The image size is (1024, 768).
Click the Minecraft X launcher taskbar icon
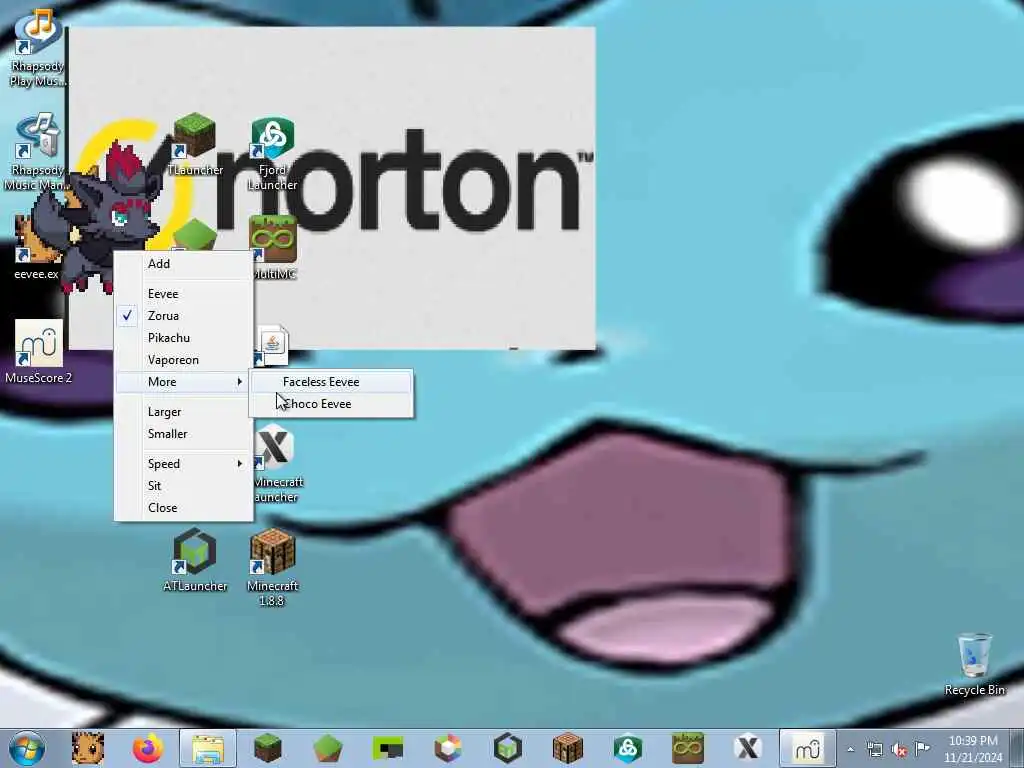(748, 748)
